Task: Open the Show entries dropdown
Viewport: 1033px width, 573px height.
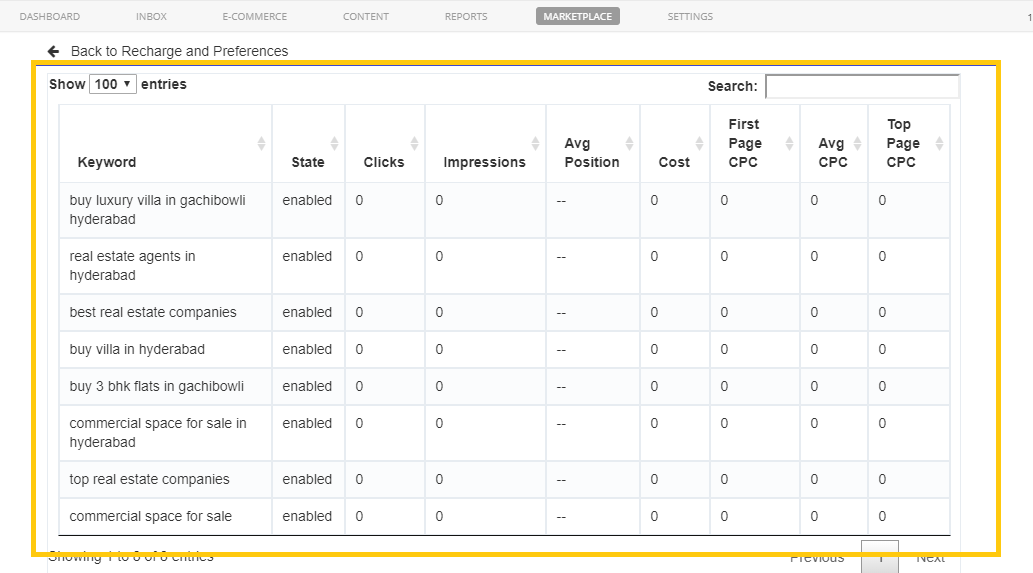Action: click(x=113, y=84)
